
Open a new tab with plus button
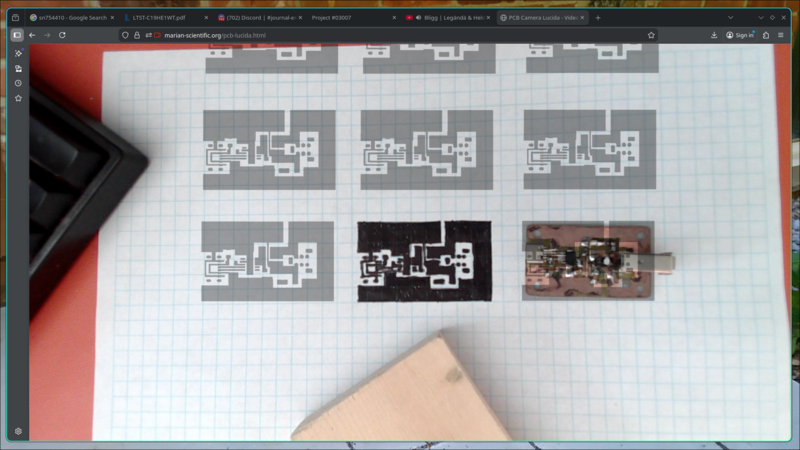(598, 17)
